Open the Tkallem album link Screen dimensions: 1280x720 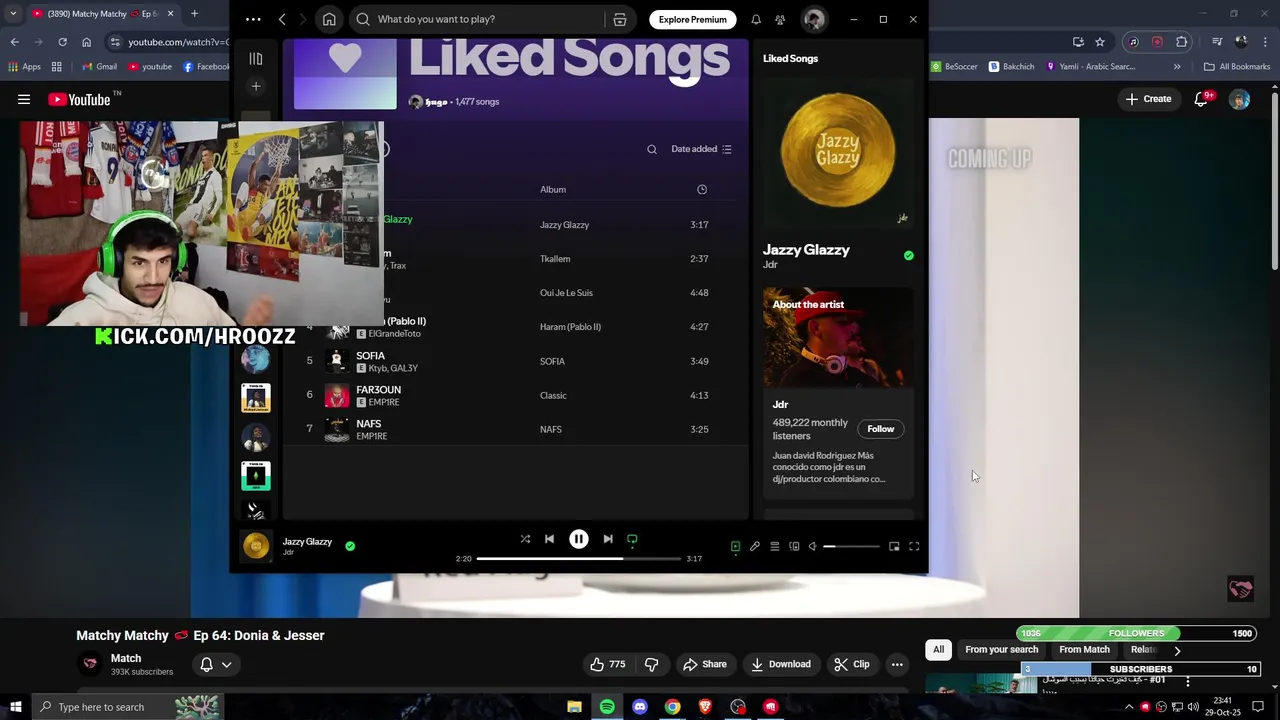pos(555,259)
